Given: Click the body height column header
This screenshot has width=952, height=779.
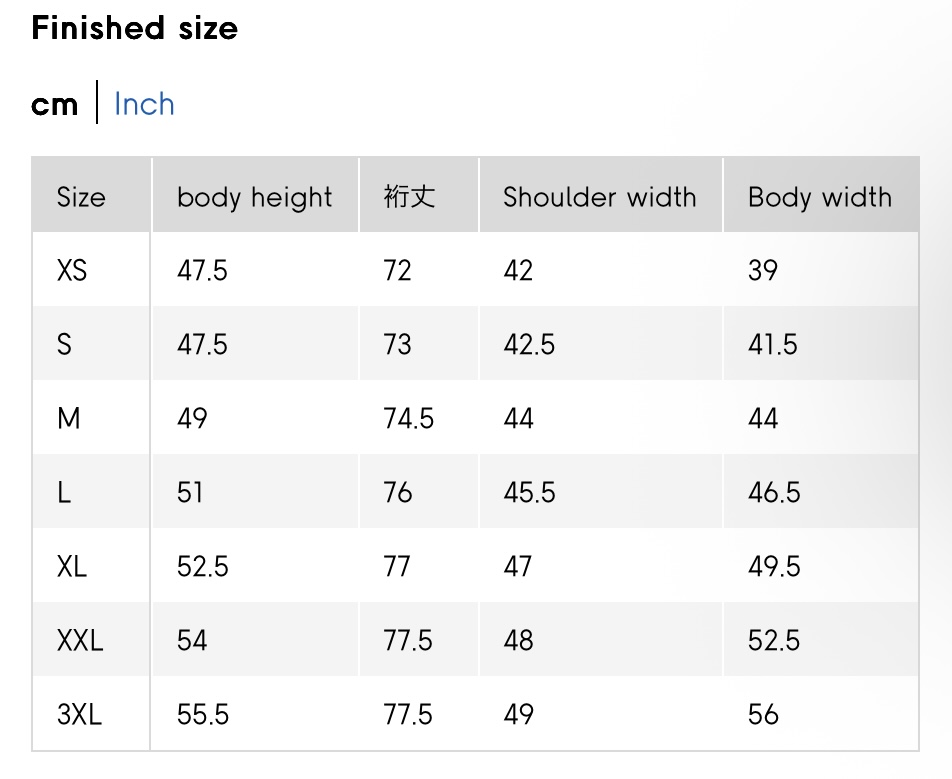Looking at the screenshot, I should pyautogui.click(x=254, y=197).
